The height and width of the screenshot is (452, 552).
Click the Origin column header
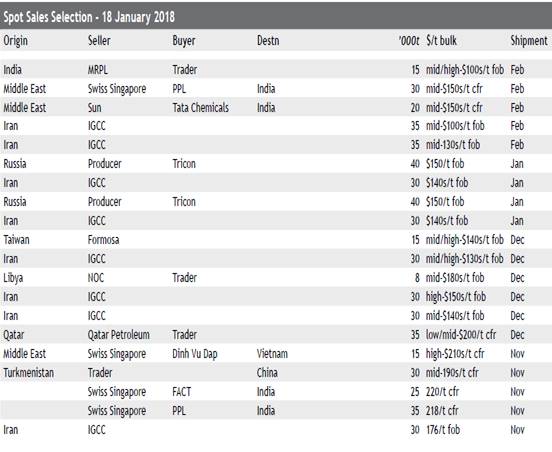click(15, 41)
